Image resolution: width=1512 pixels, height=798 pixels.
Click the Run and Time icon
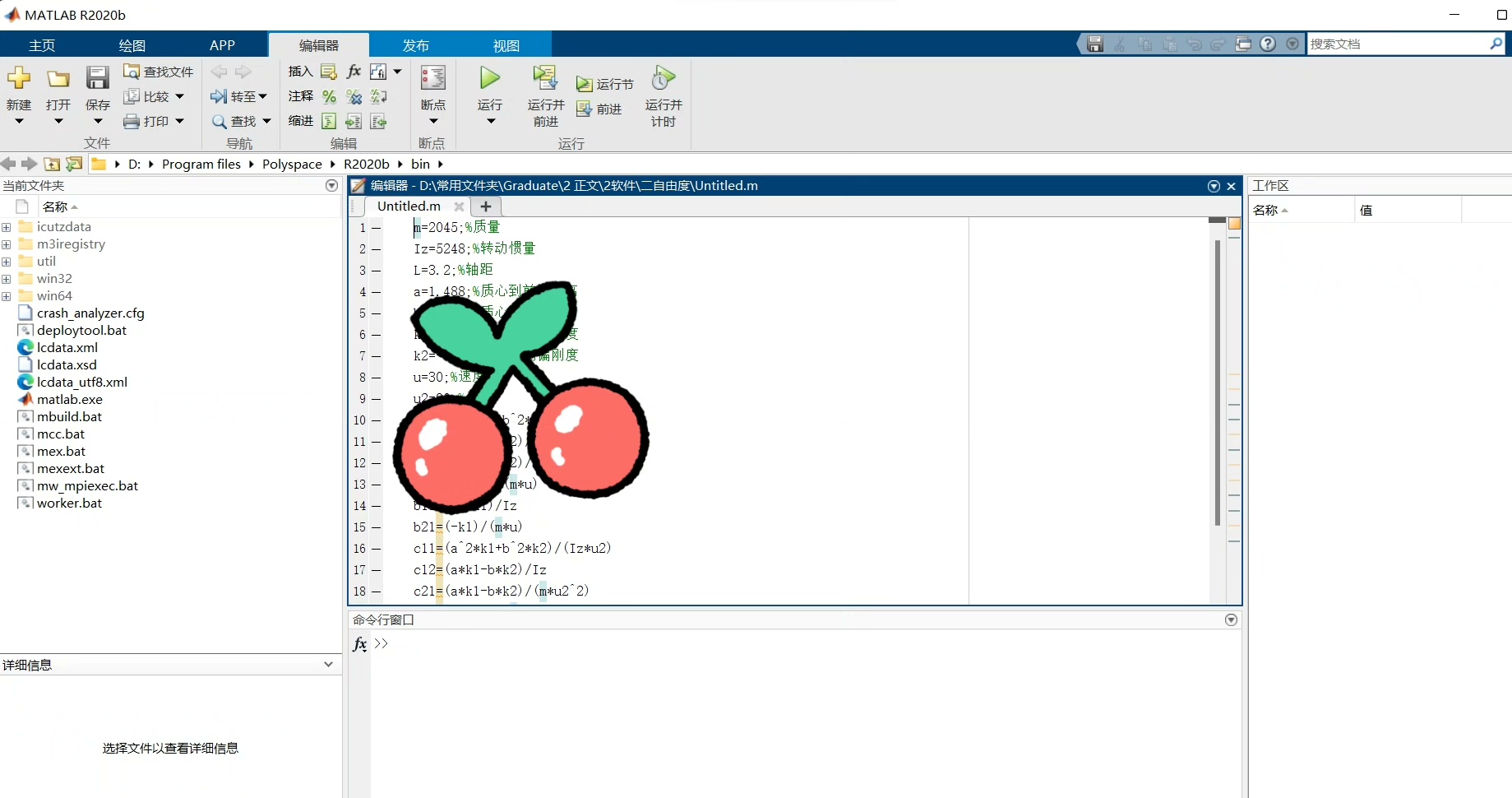663,78
